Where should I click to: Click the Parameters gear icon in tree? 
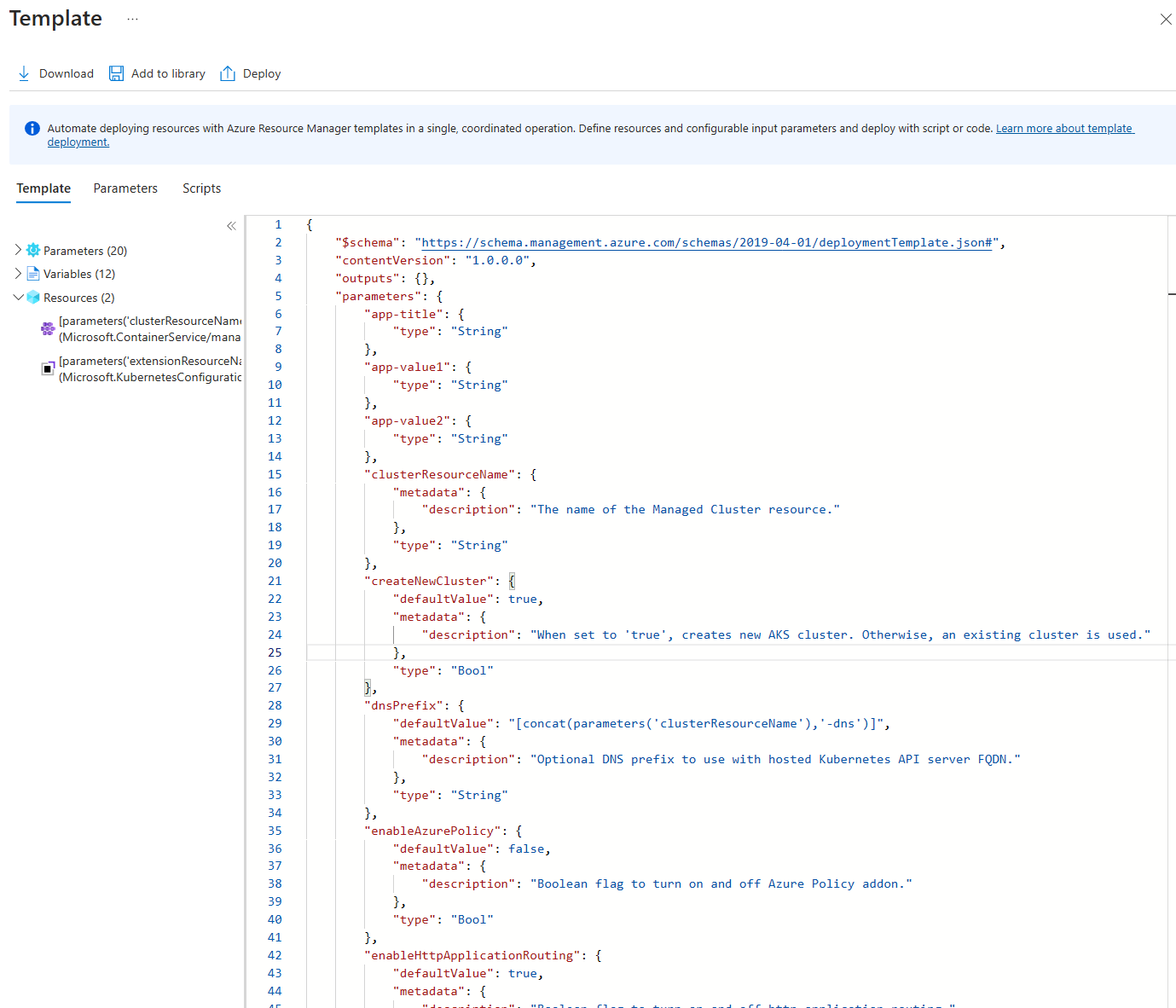point(33,251)
